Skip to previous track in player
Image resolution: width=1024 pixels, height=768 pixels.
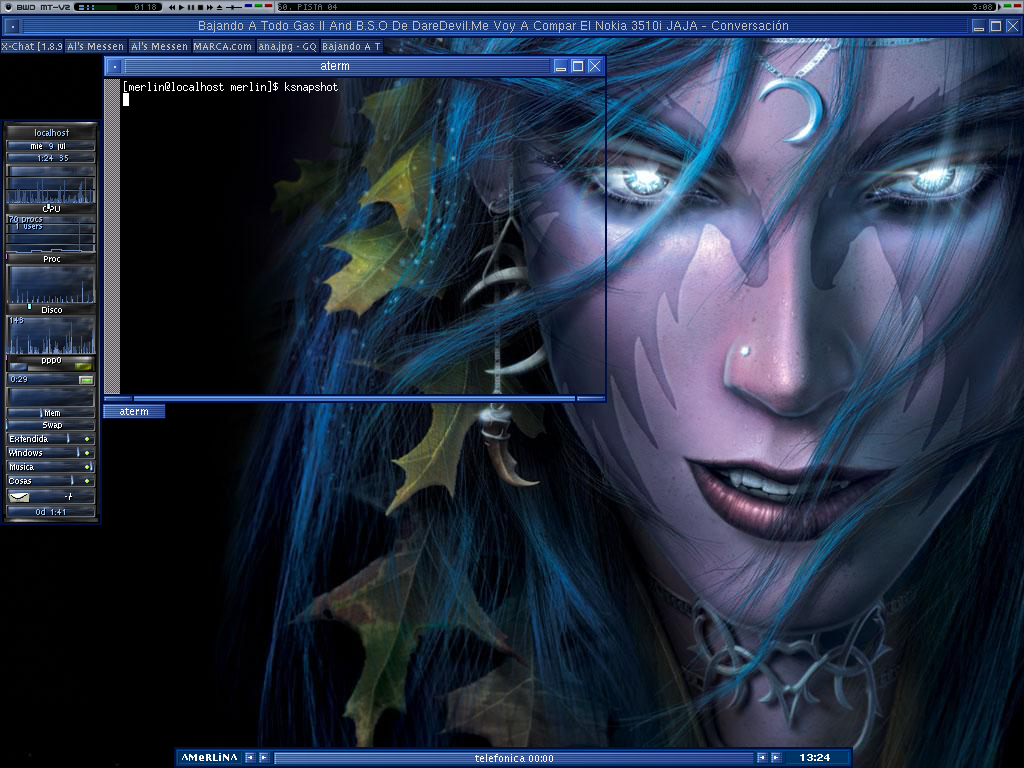click(172, 7)
